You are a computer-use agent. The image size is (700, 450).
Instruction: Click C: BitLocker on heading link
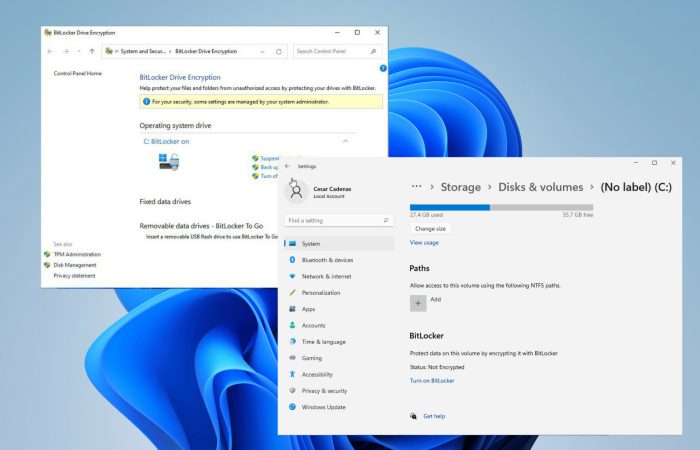pos(166,141)
